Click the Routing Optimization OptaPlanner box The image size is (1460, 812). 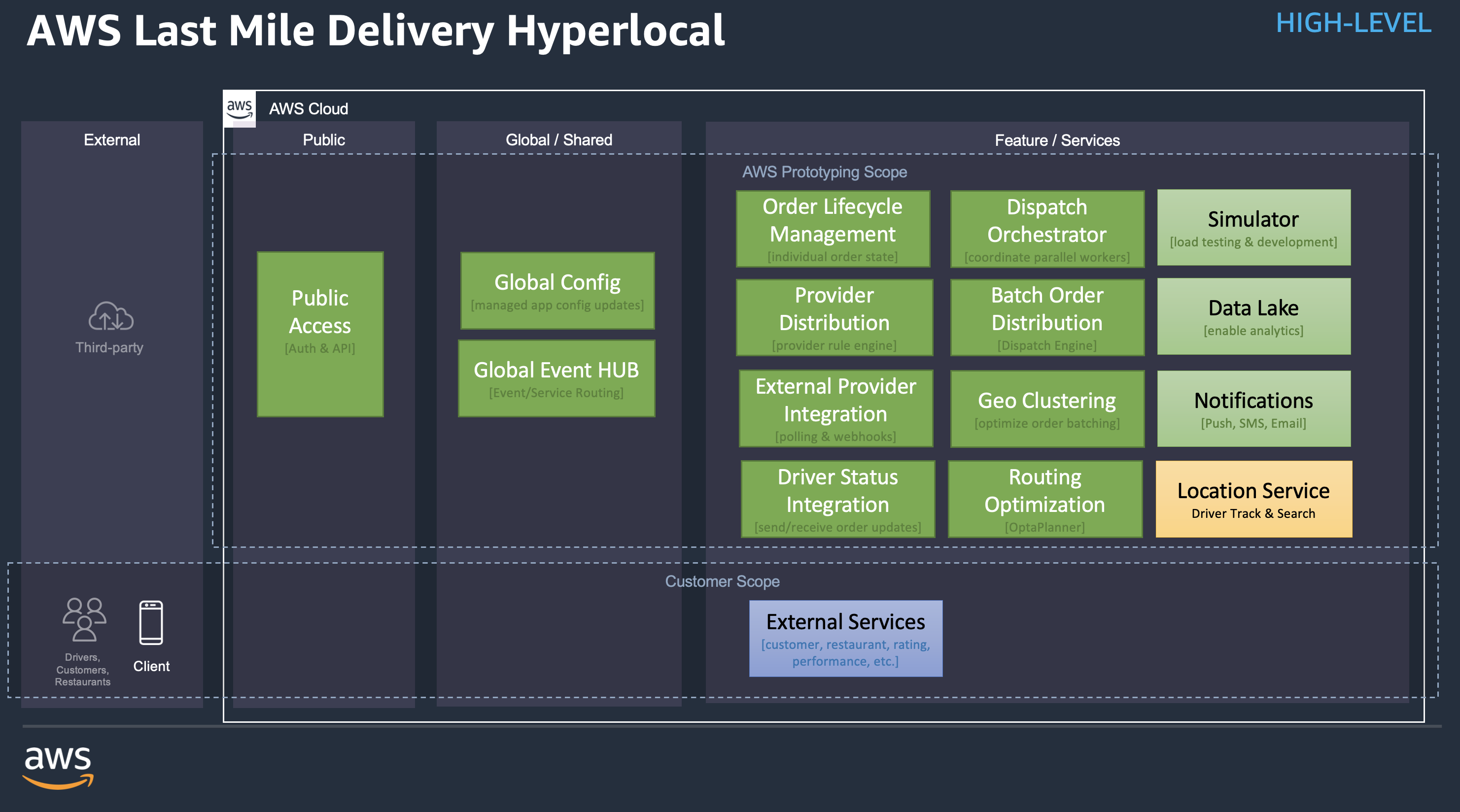click(1044, 499)
